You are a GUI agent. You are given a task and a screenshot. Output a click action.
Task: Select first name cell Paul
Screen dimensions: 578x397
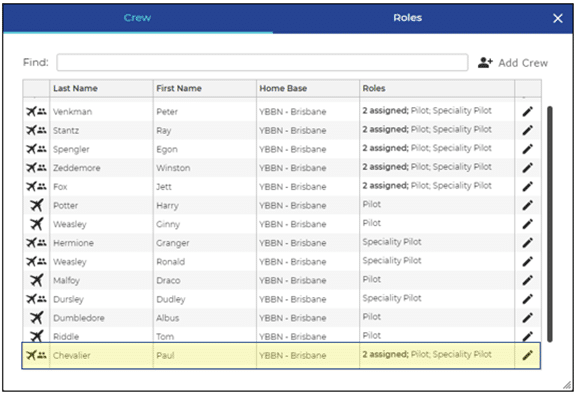(x=205, y=355)
